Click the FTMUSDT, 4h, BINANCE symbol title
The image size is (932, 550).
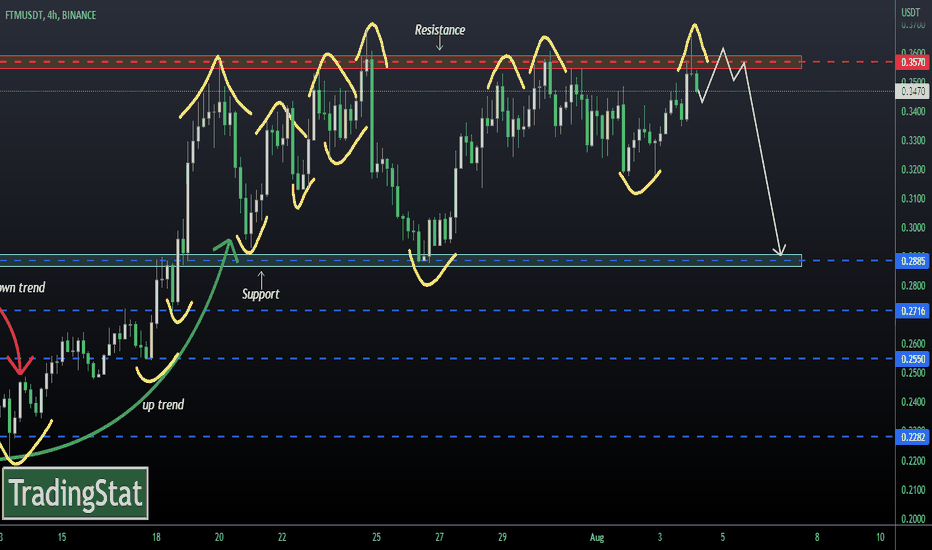click(51, 15)
